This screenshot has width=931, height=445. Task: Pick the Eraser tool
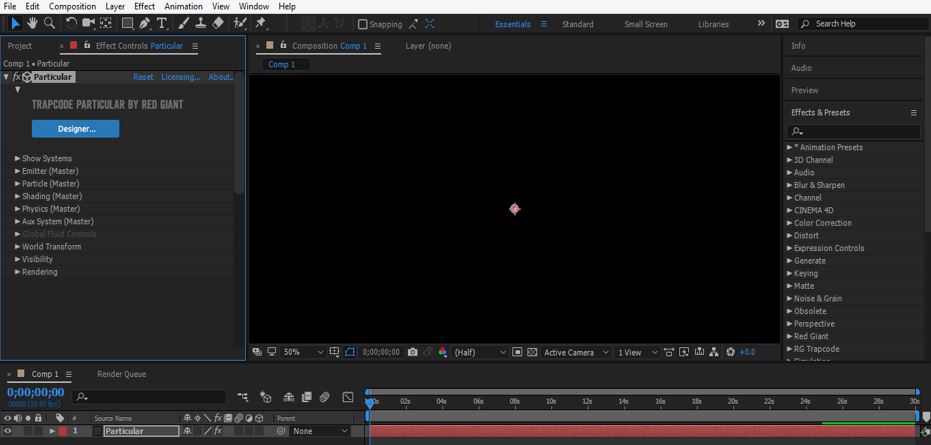[x=218, y=23]
